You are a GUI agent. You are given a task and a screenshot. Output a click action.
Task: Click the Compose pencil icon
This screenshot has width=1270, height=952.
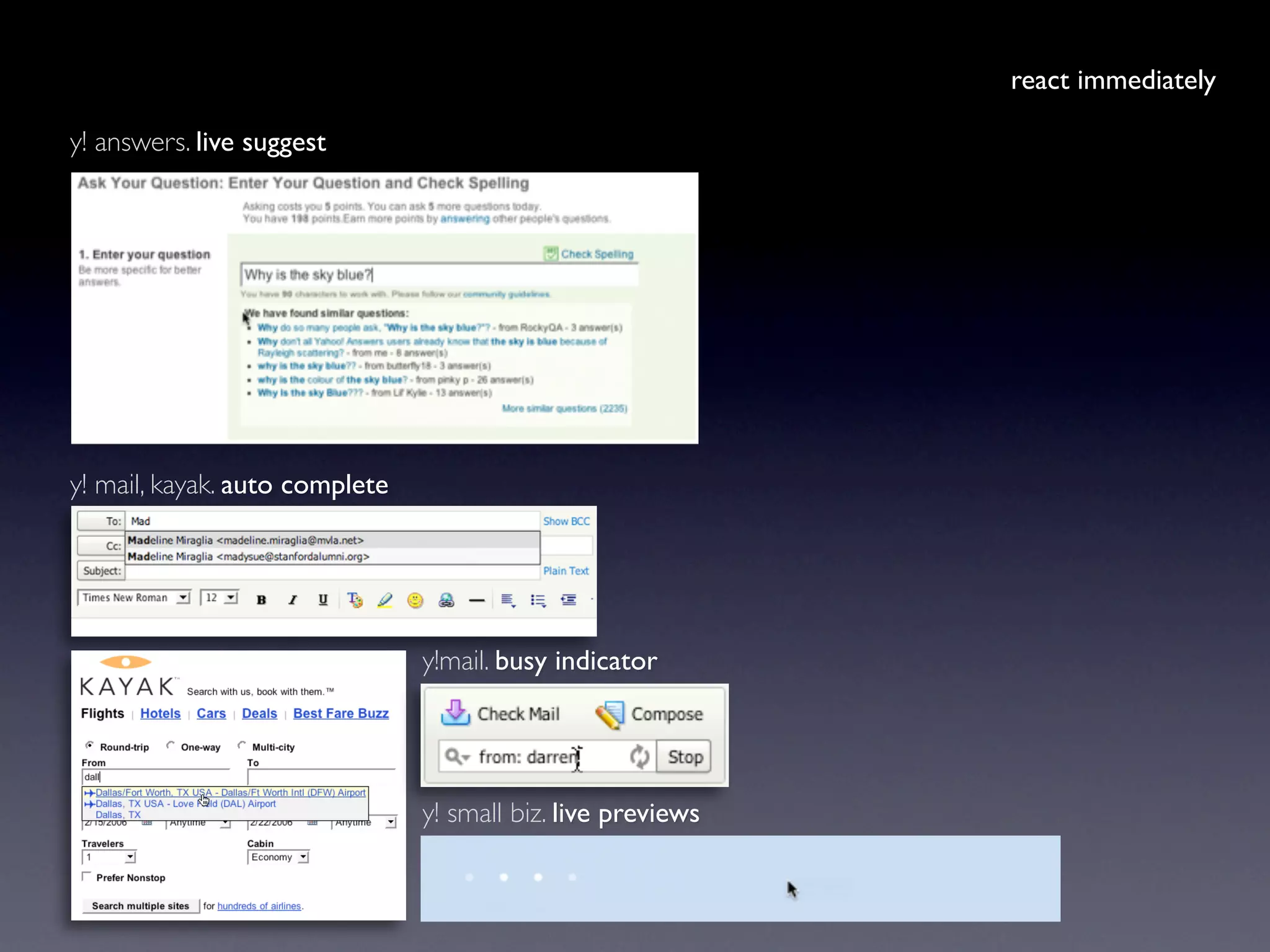click(610, 714)
